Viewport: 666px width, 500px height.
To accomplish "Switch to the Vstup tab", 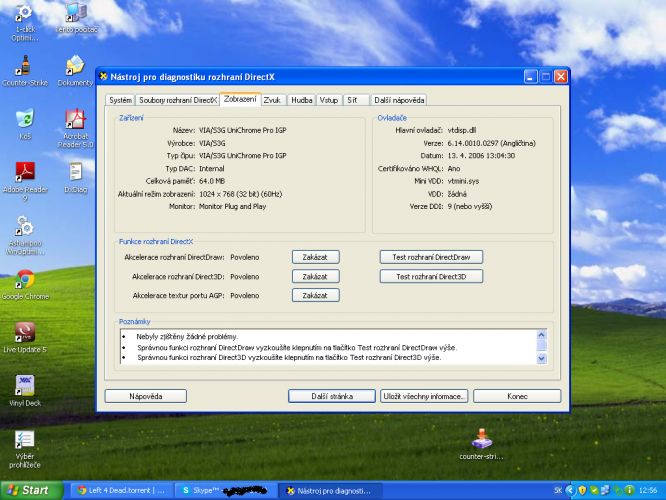I will (329, 100).
